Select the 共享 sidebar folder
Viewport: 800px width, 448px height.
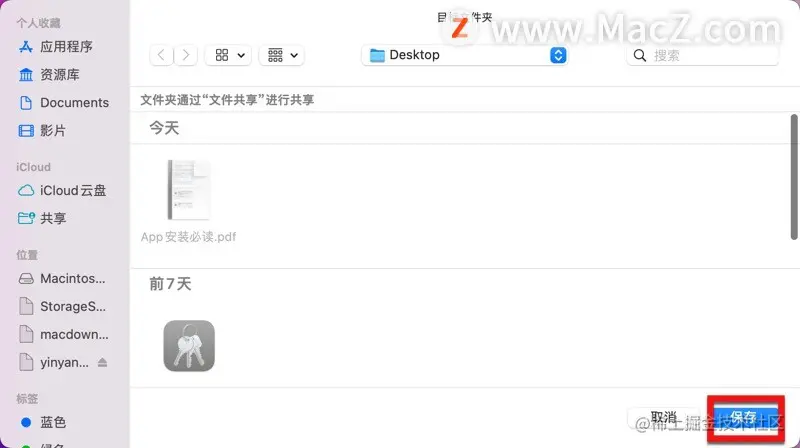click(42, 218)
